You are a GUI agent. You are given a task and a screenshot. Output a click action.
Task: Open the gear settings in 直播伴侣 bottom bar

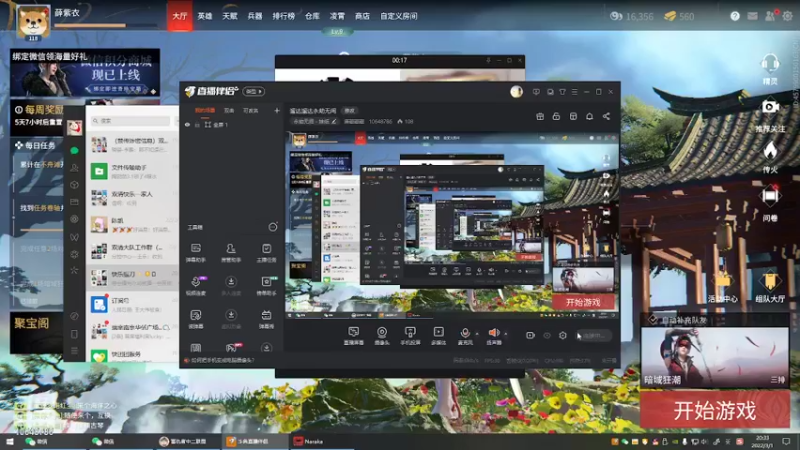click(x=563, y=335)
